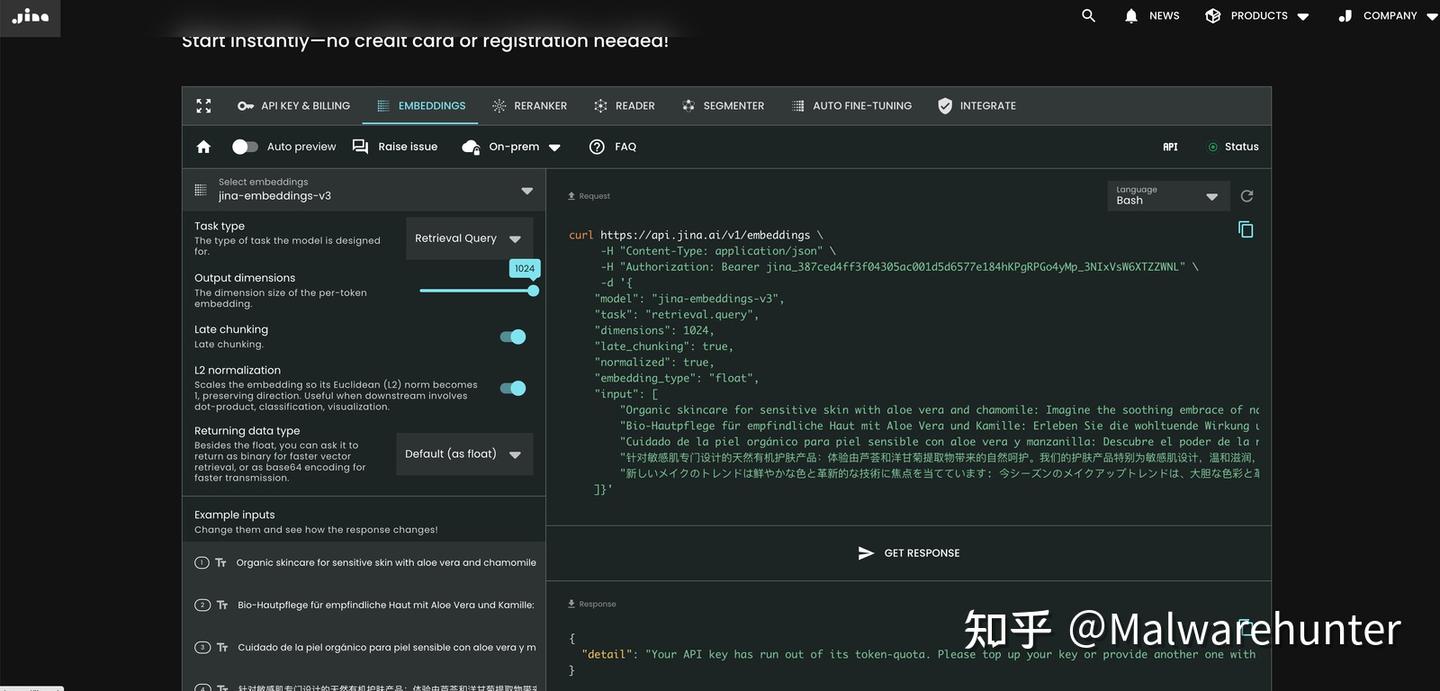Click the home icon

coord(204,147)
